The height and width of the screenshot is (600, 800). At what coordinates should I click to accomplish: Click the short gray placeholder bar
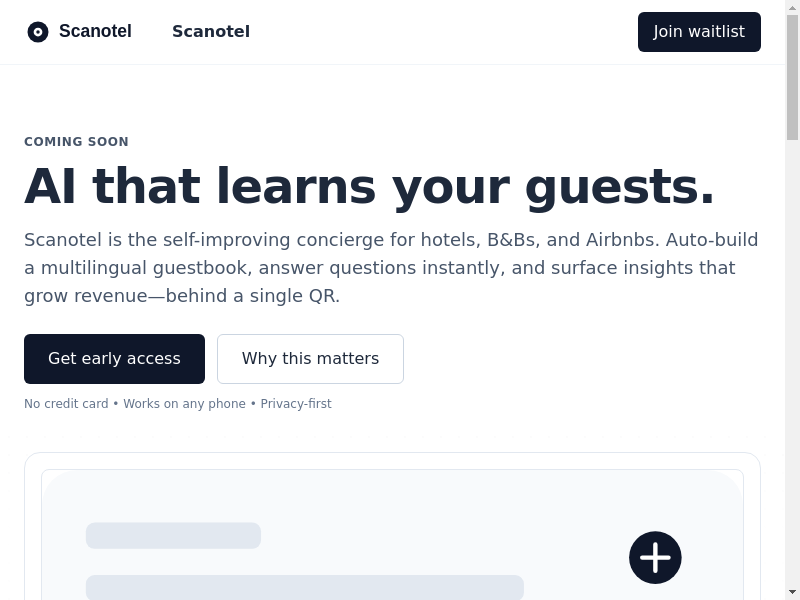[x=173, y=535]
